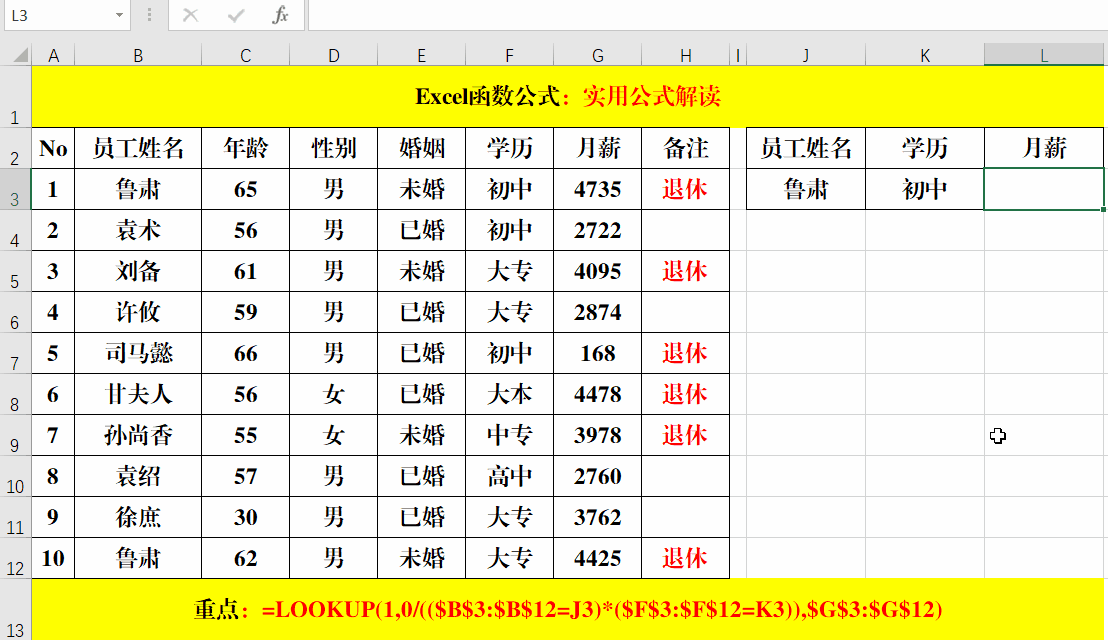The width and height of the screenshot is (1108, 640).
Task: Click inside the formula bar input area
Action: (x=708, y=15)
